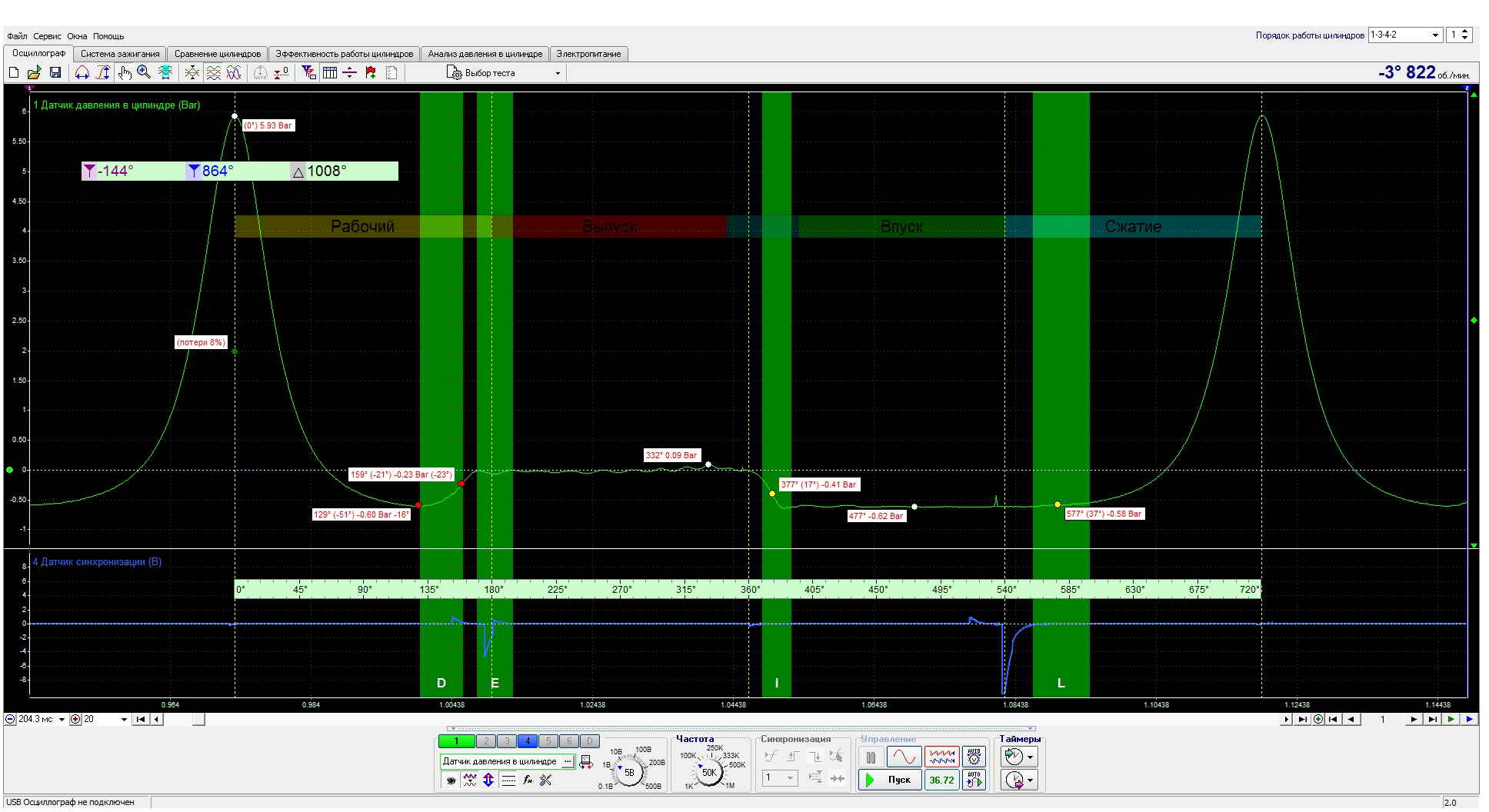
Task: Click the cylinder number stepper field
Action: pos(1459,35)
